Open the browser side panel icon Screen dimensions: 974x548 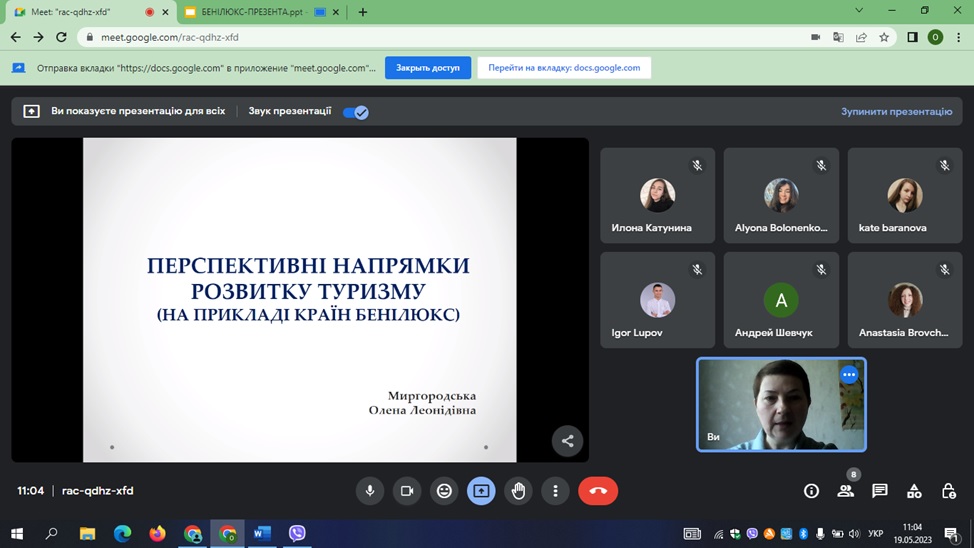[x=913, y=37]
